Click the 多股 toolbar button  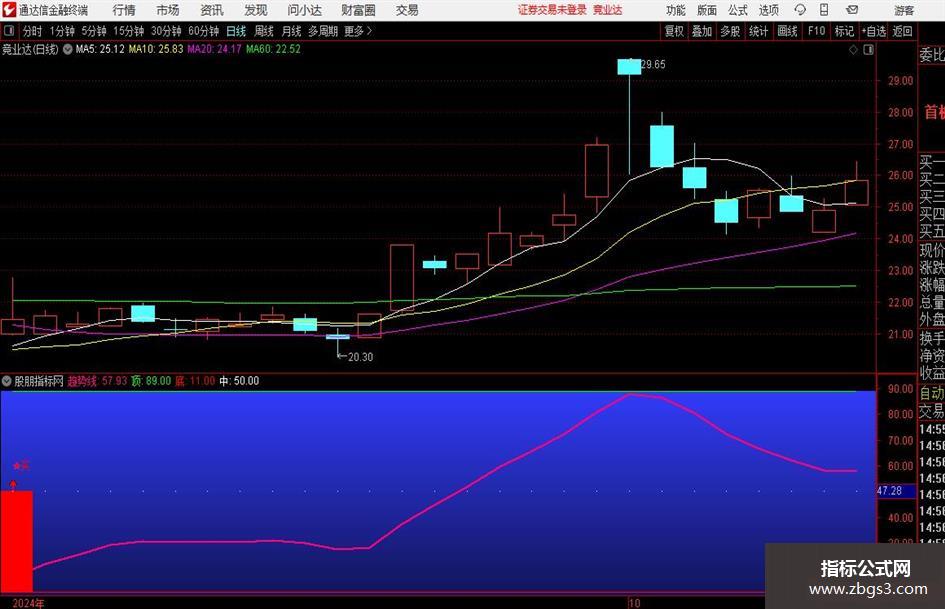click(730, 31)
